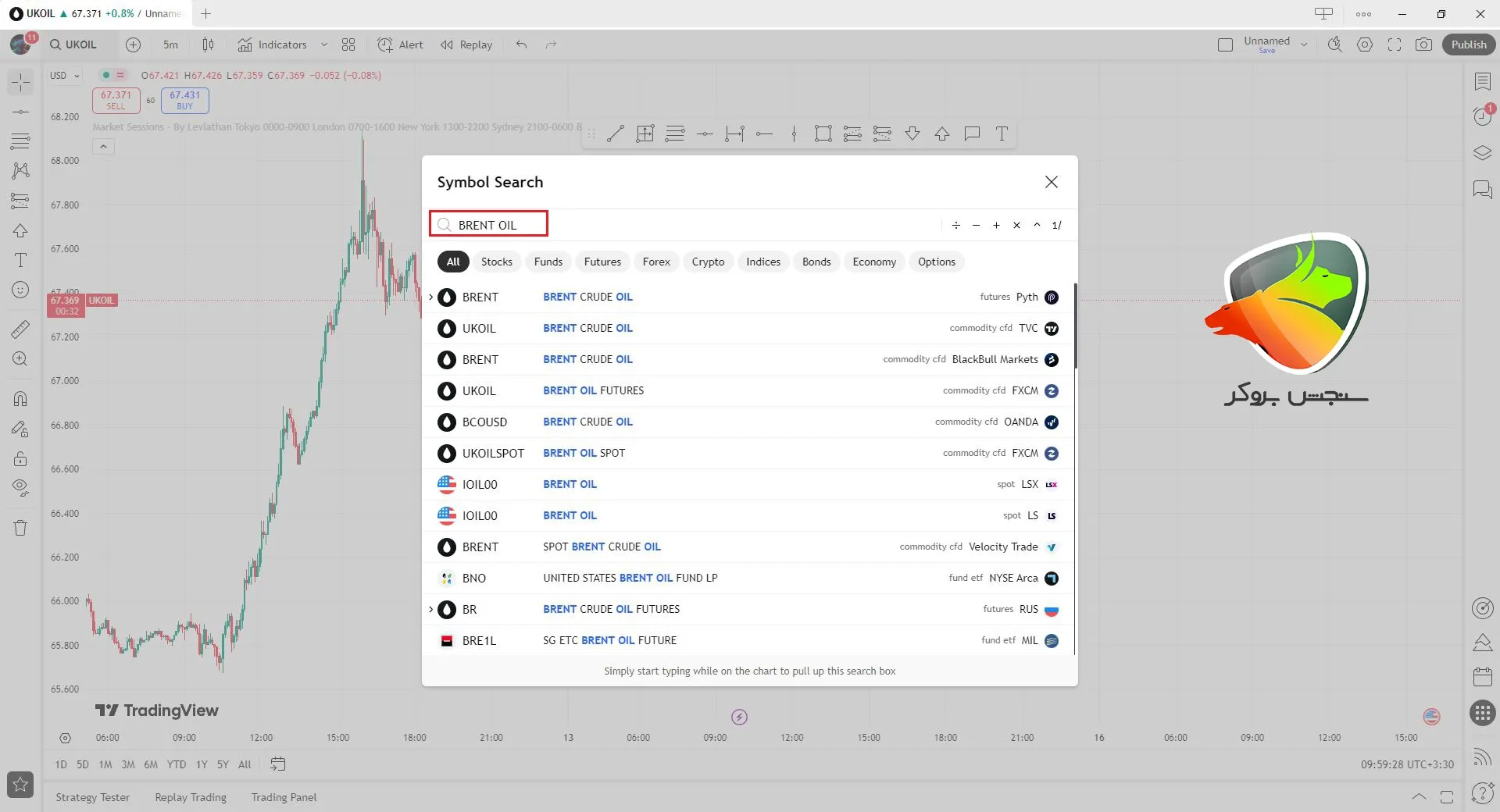Open the USD currency dropdown
1500x812 pixels.
click(65, 76)
